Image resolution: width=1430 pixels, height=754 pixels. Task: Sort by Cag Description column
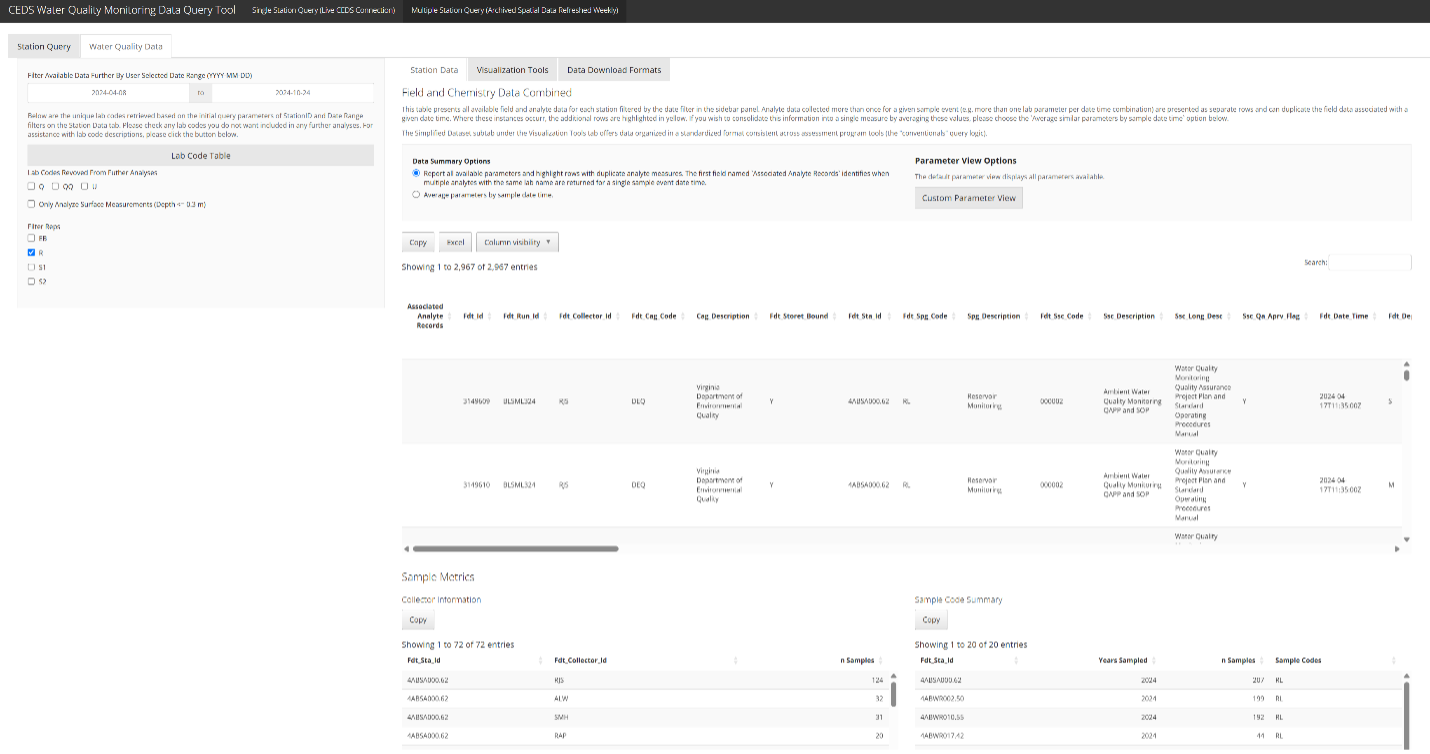pyautogui.click(x=722, y=316)
